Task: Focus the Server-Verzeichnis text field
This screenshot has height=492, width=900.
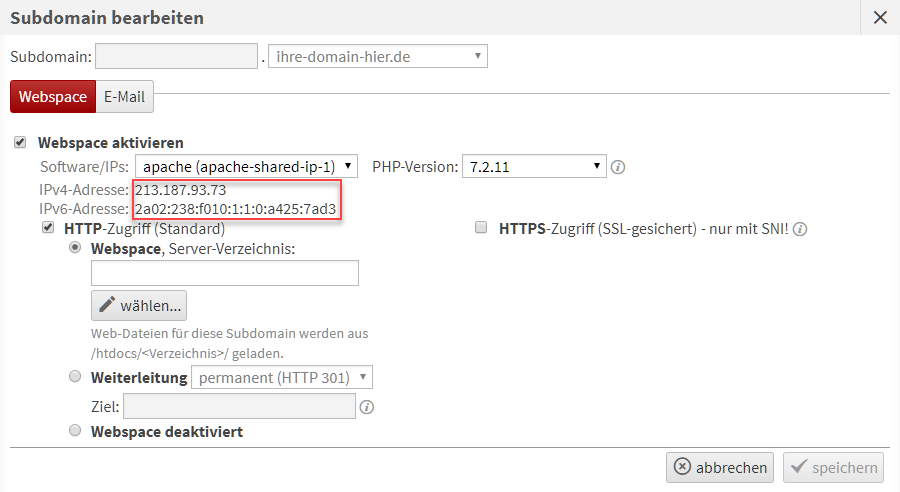Action: [224, 273]
